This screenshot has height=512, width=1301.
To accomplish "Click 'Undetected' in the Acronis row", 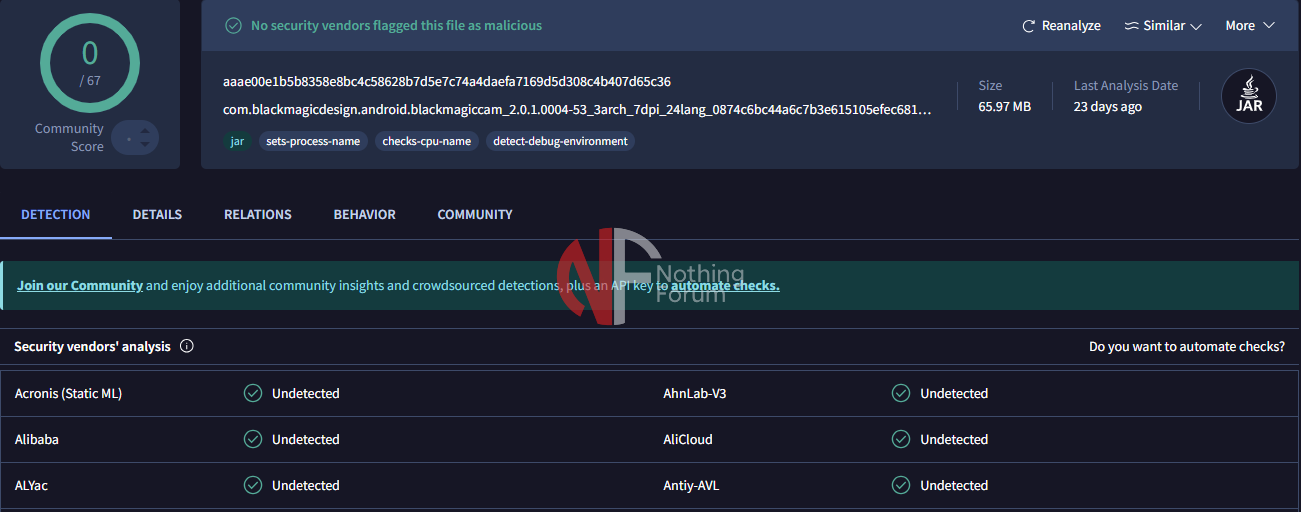I will click(306, 393).
